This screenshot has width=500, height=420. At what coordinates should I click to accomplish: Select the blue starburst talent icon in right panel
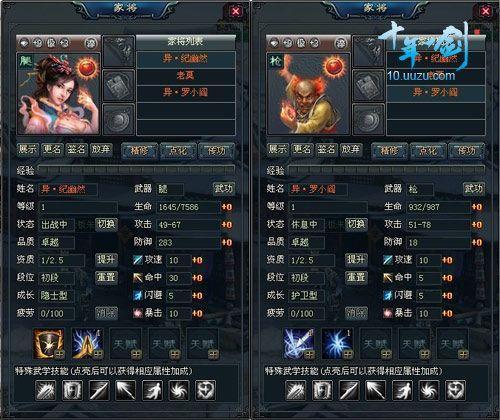pos(337,343)
